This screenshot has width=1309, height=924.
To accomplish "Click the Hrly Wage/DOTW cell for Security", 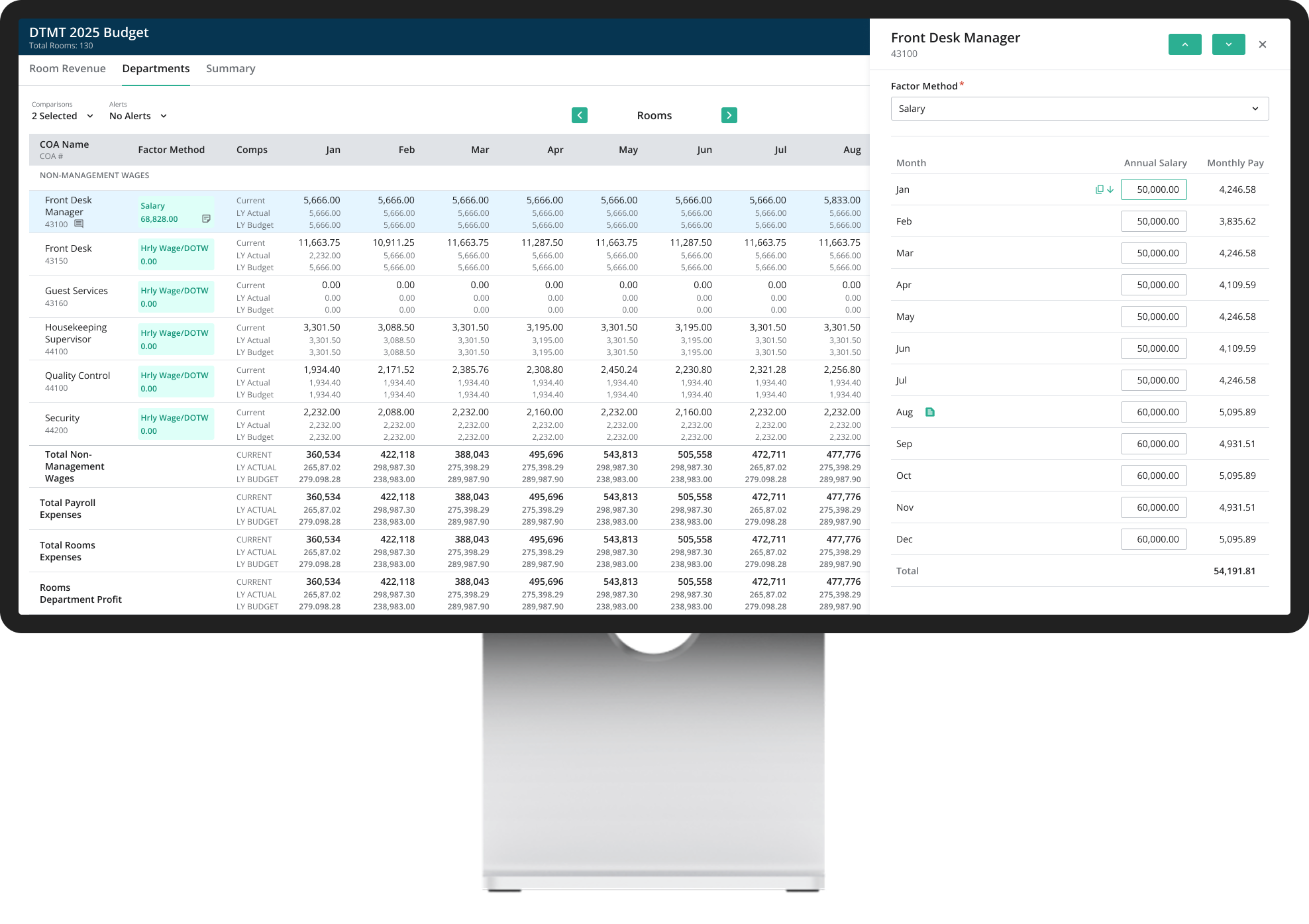I will point(176,424).
